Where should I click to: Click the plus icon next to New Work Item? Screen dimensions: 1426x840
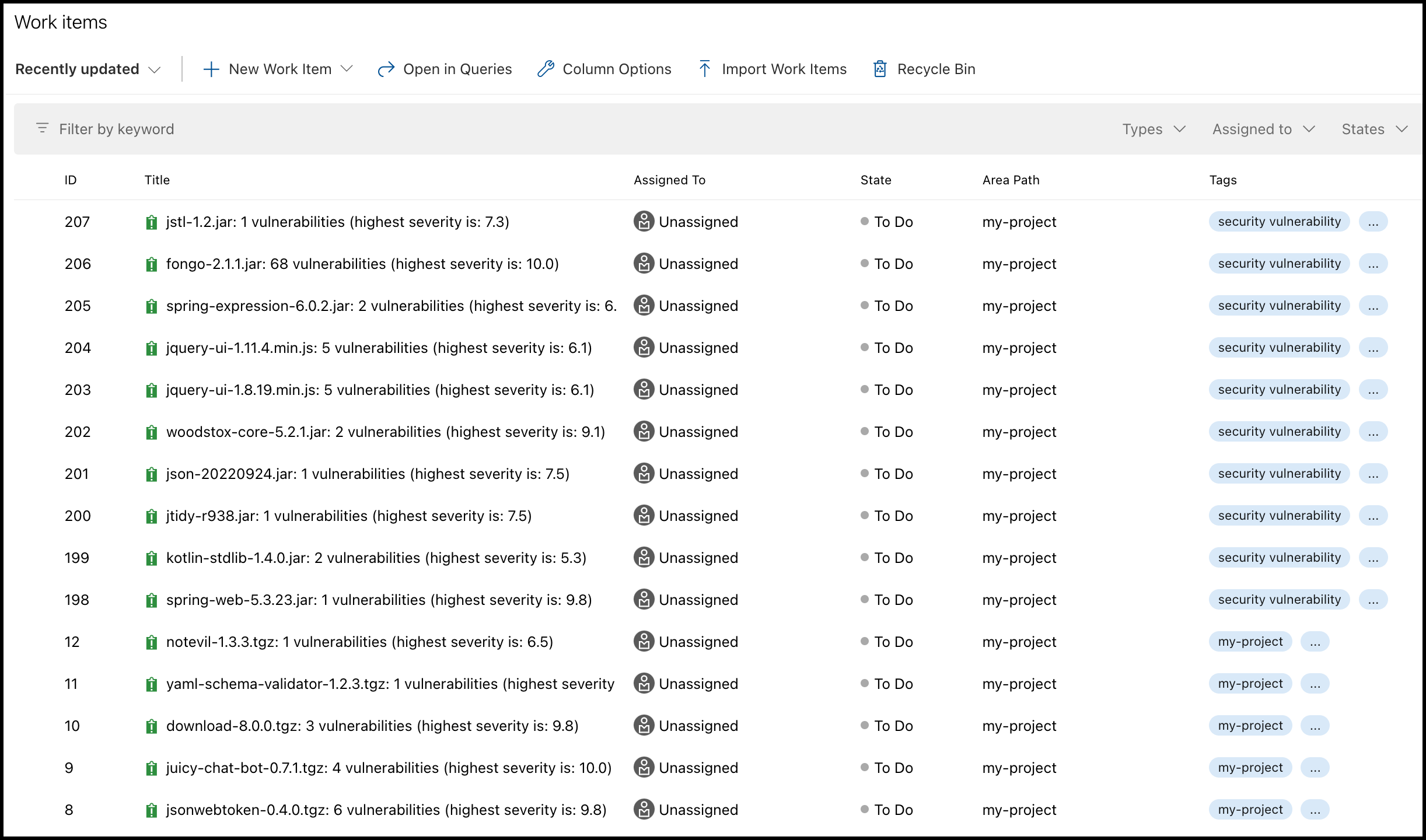210,68
